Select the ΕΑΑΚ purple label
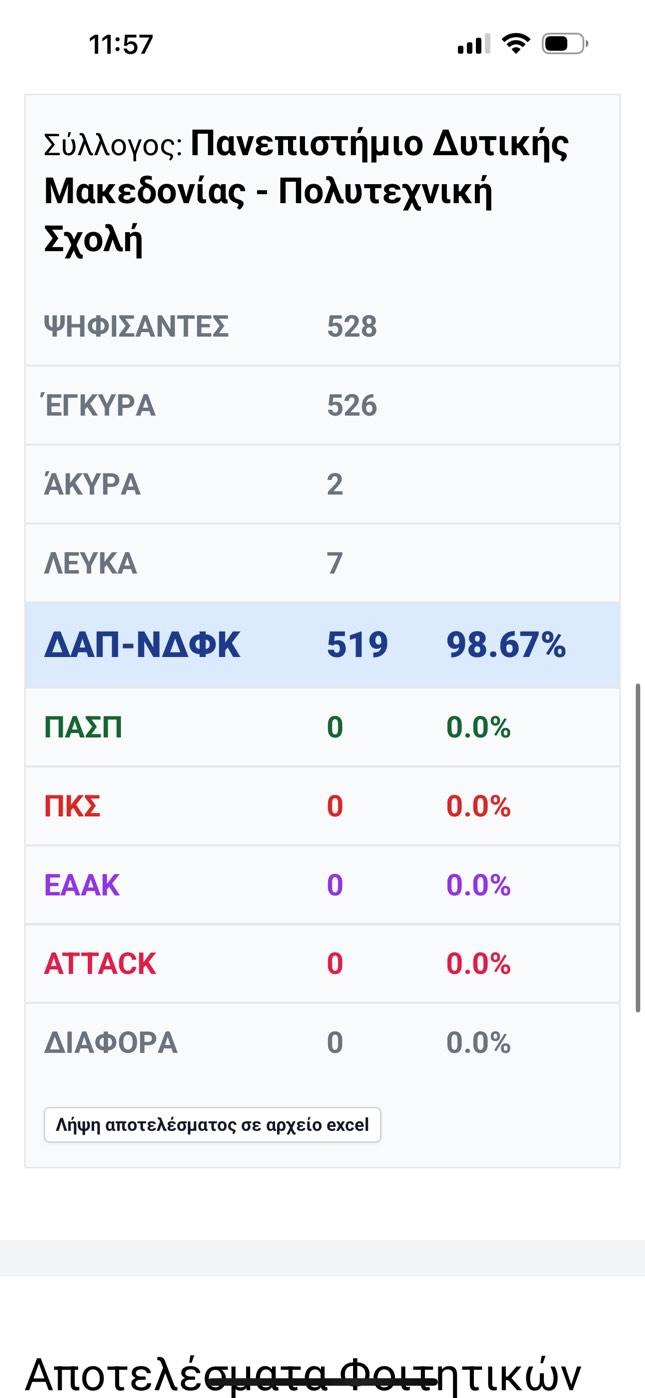This screenshot has height=1398, width=645. [82, 885]
